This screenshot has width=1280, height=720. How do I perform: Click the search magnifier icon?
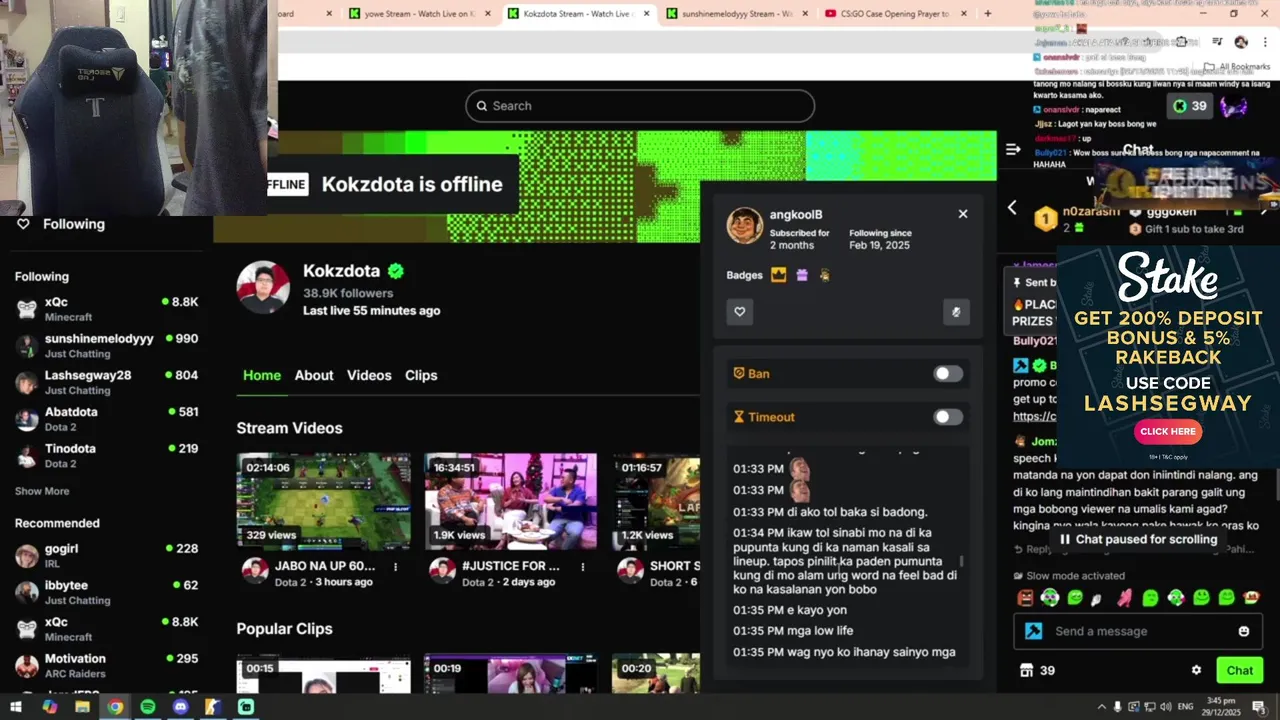pos(482,106)
